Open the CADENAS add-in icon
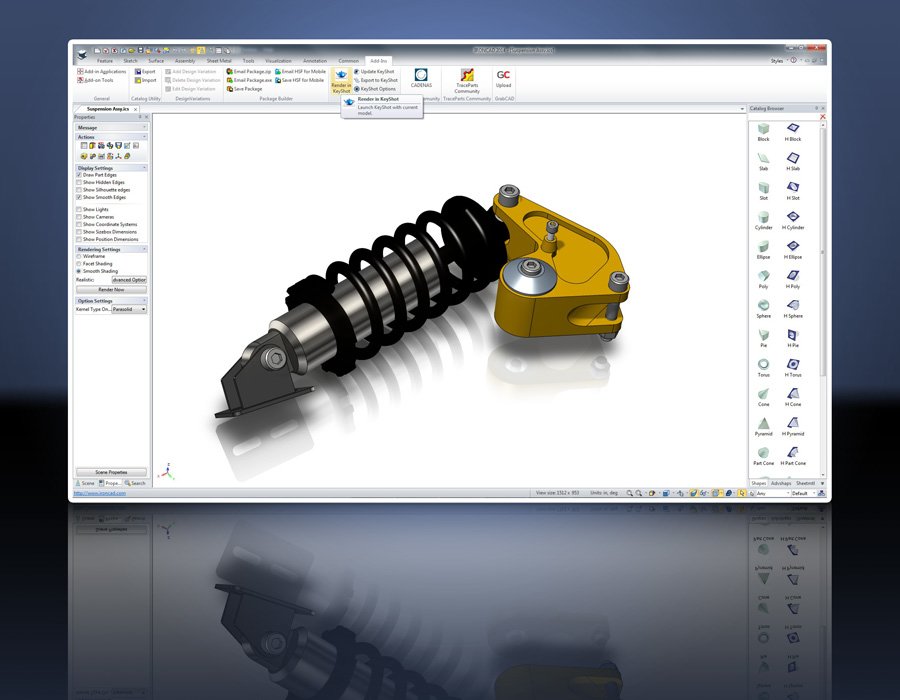Viewport: 900px width, 700px height. tap(421, 78)
